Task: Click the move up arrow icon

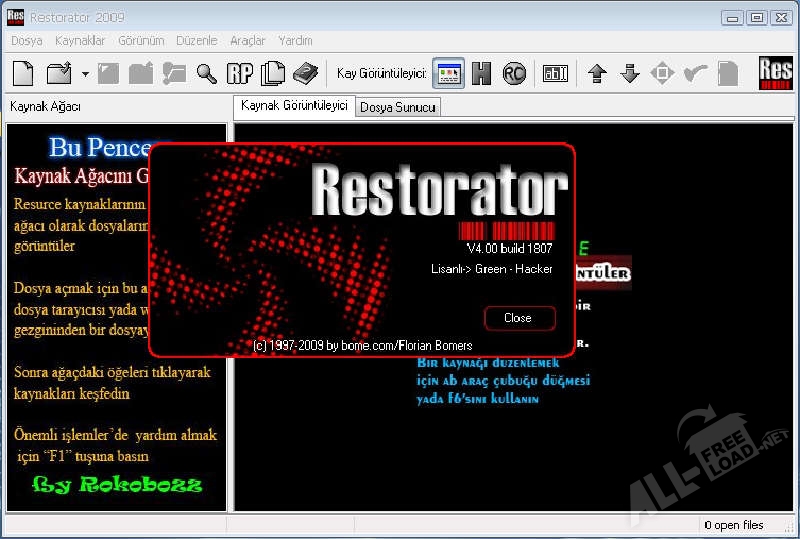Action: click(x=598, y=73)
